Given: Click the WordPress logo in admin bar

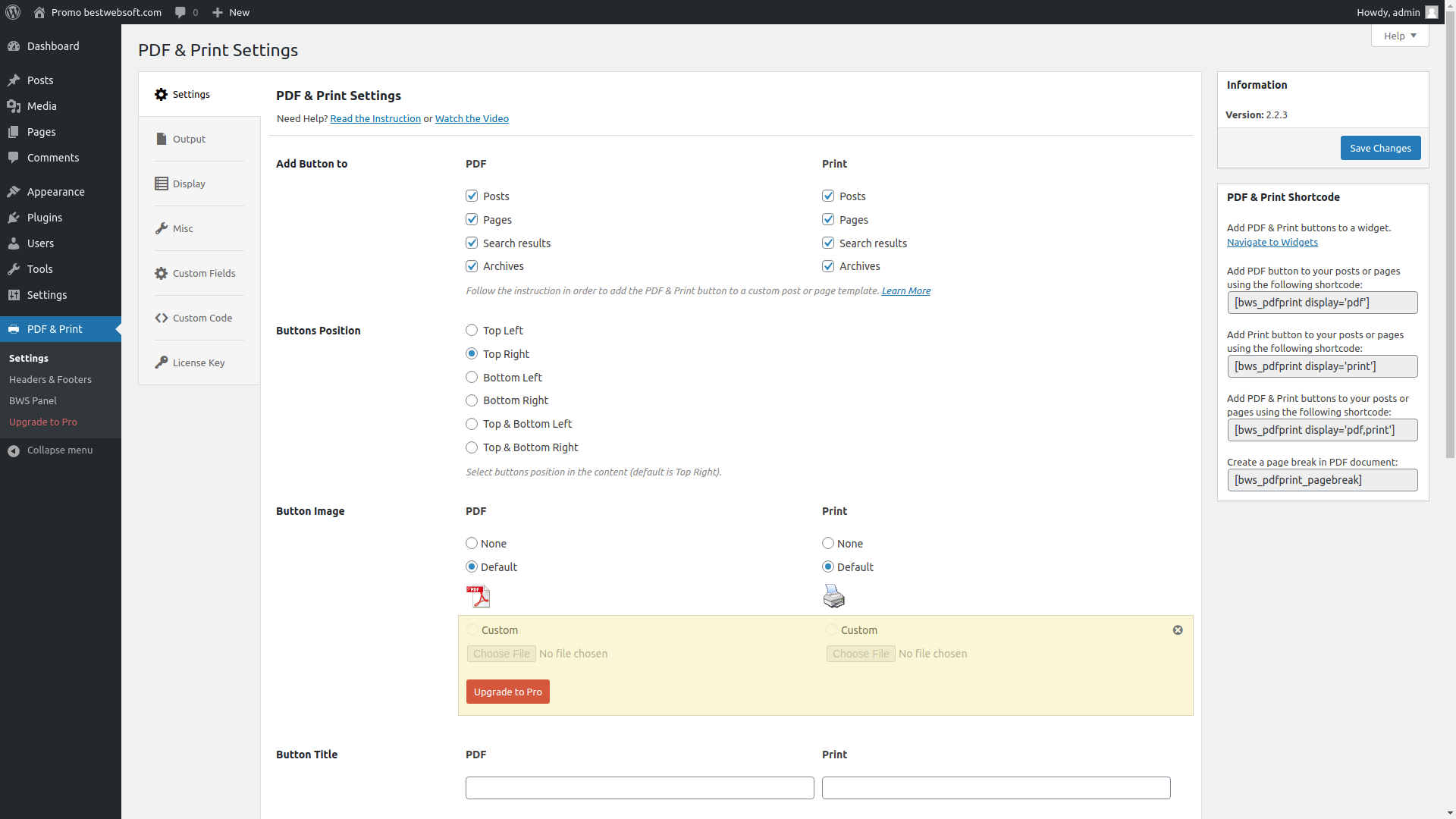Looking at the screenshot, I should pyautogui.click(x=12, y=12).
